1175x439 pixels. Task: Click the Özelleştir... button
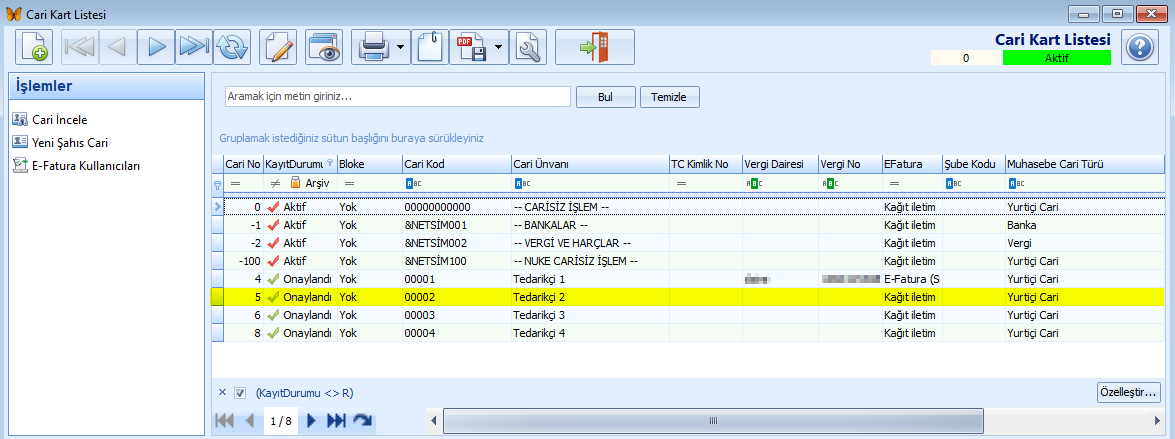pyautogui.click(x=1128, y=391)
